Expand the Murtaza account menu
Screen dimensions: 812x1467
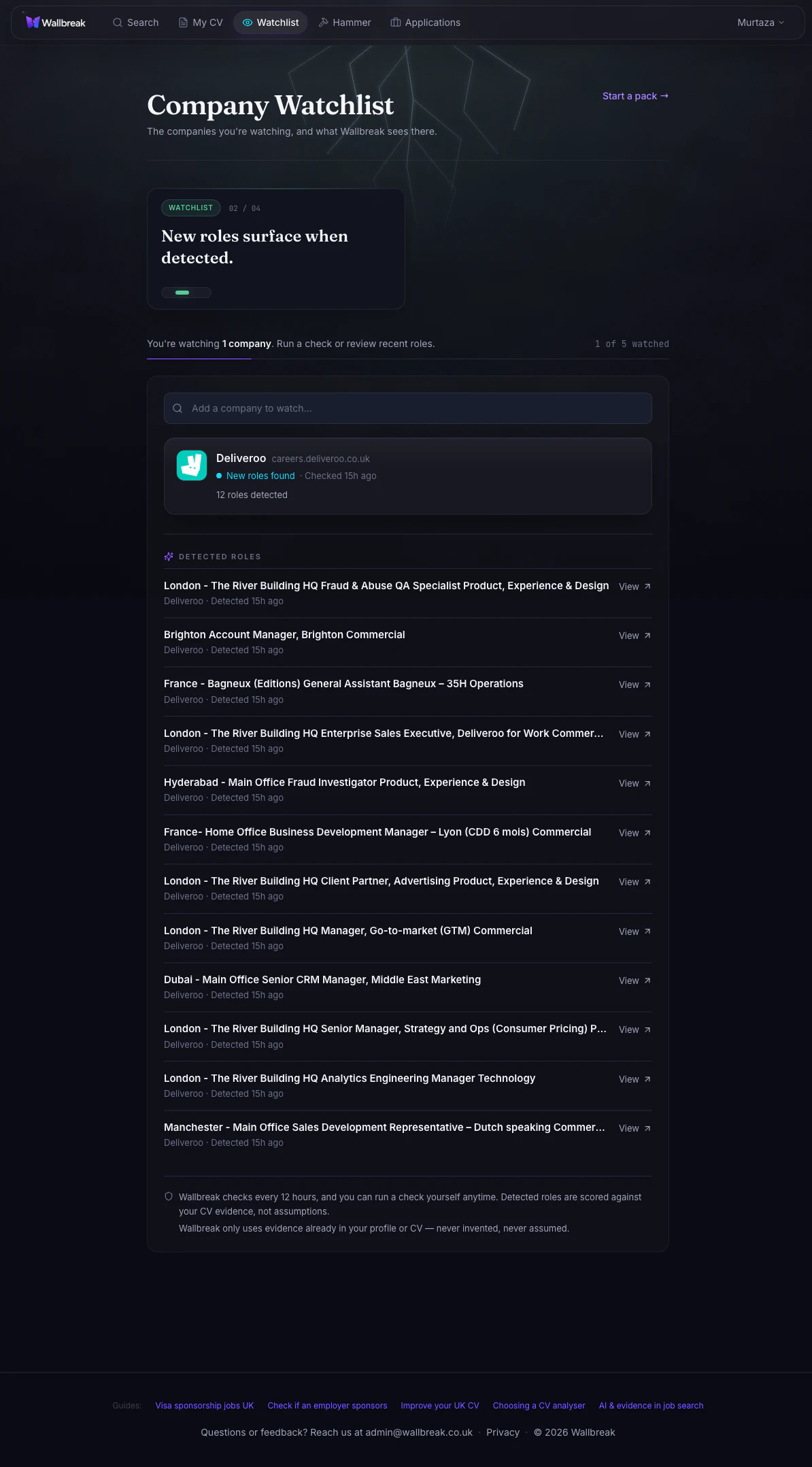tap(761, 22)
